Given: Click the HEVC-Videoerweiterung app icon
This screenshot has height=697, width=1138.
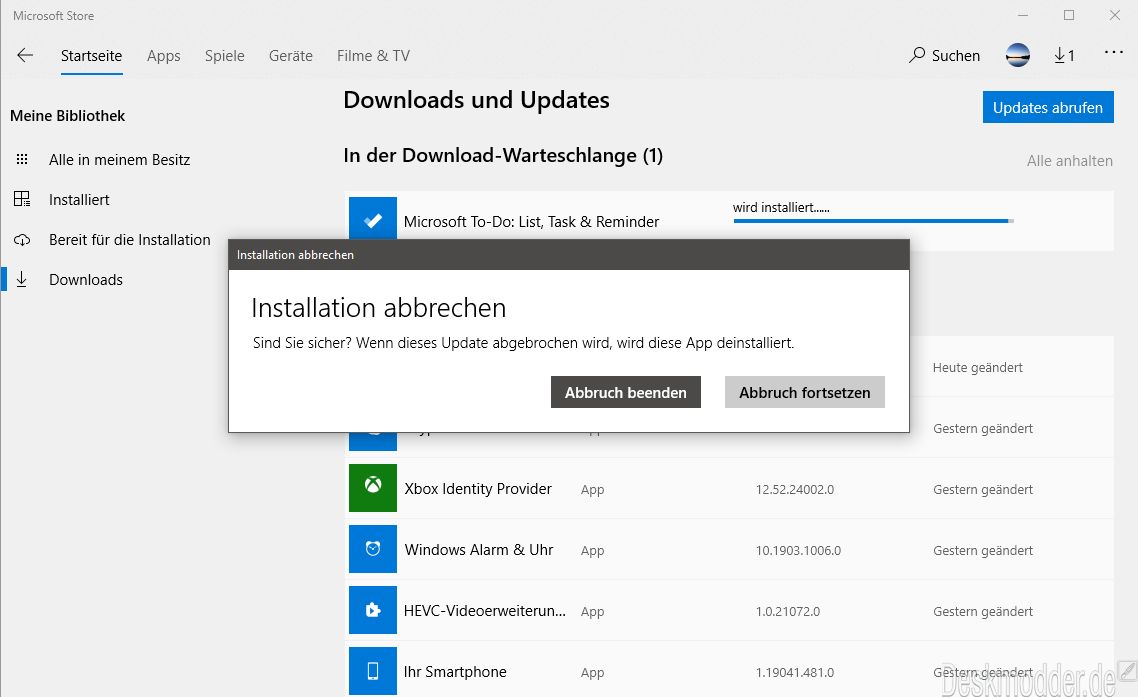Looking at the screenshot, I should pos(373,610).
